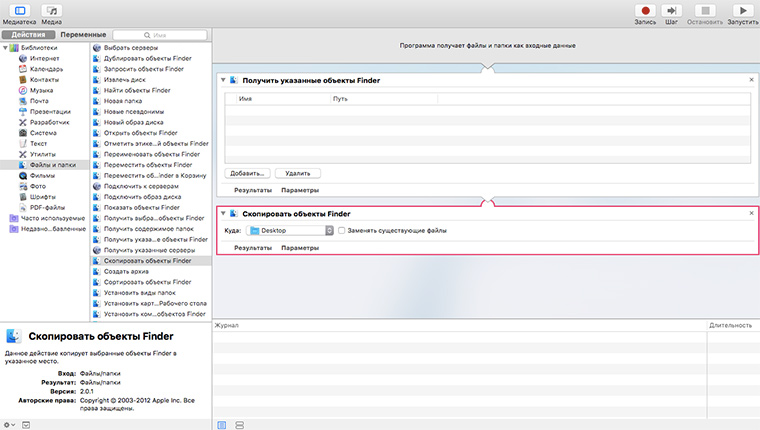760x430 pixels.
Task: Collapse the Скопировать объекты Finder action
Action: point(223,213)
